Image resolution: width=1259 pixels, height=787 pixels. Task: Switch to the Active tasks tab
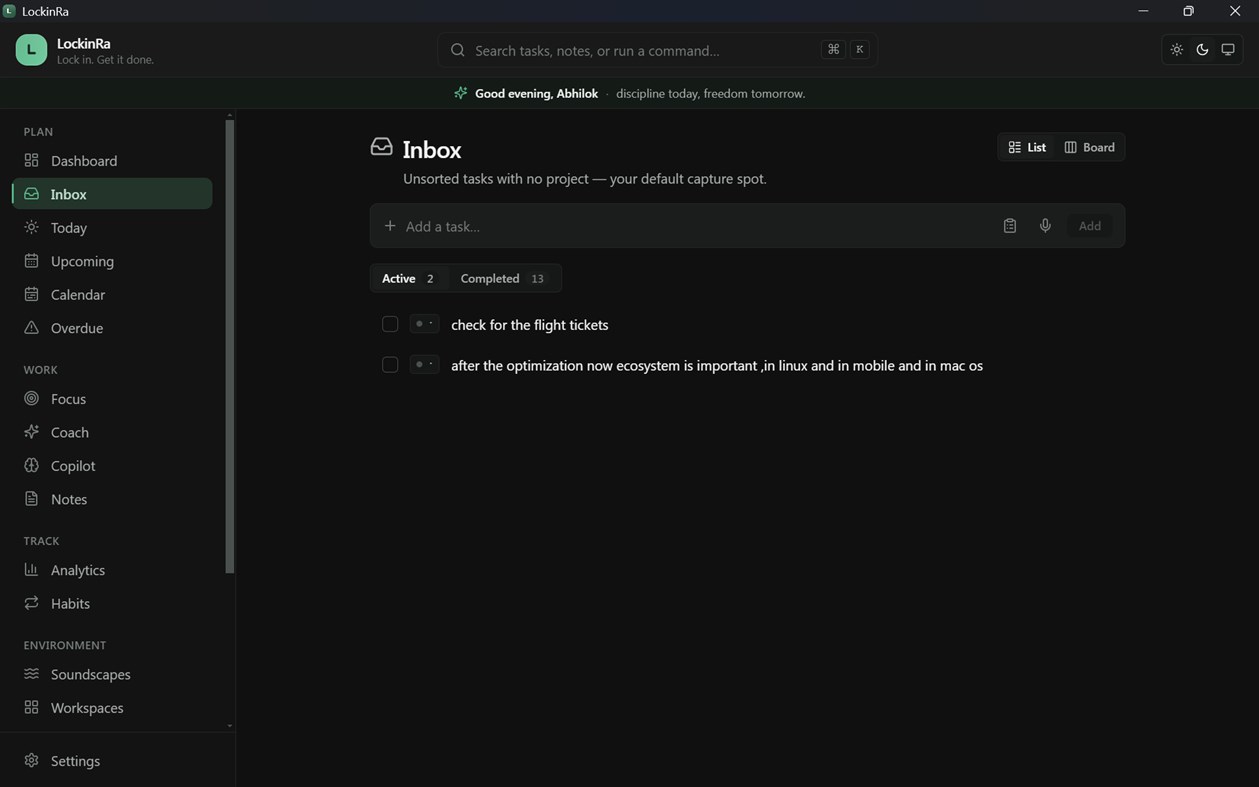409,278
